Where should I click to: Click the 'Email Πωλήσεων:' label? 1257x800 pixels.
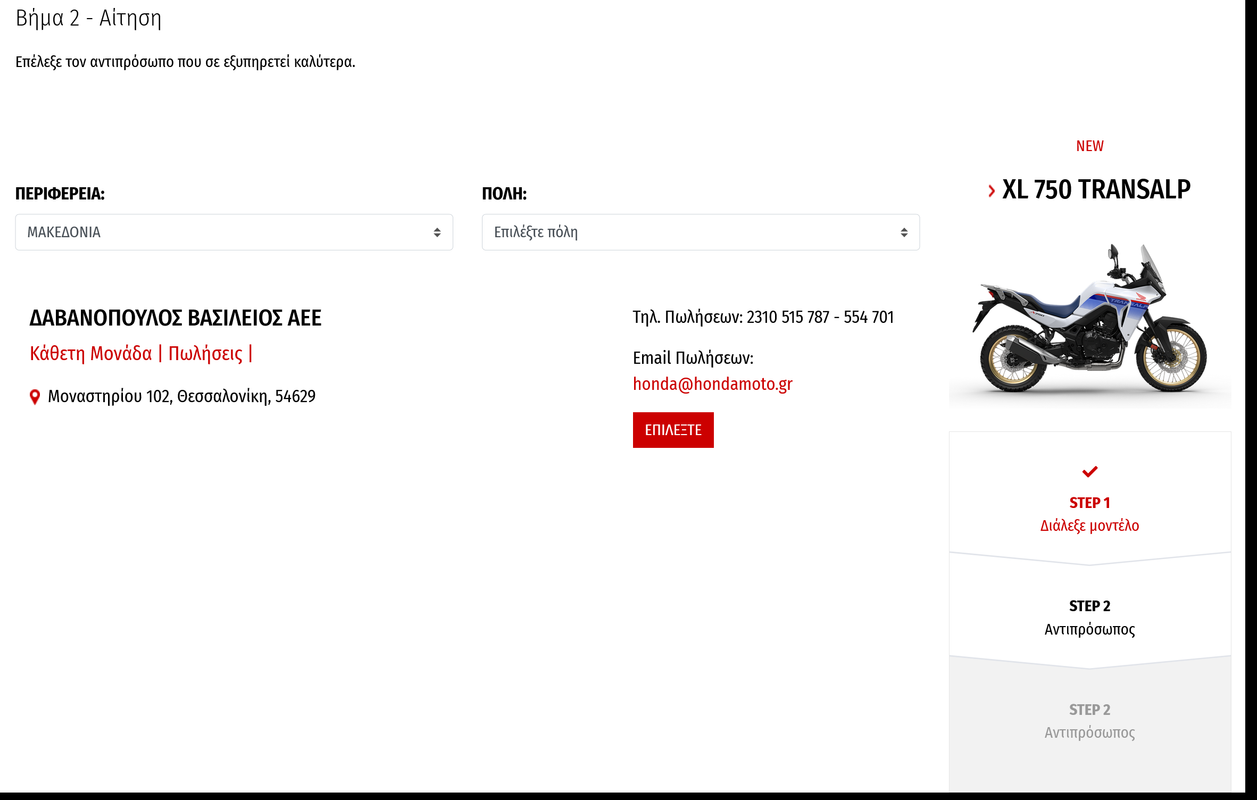pyautogui.click(x=693, y=358)
